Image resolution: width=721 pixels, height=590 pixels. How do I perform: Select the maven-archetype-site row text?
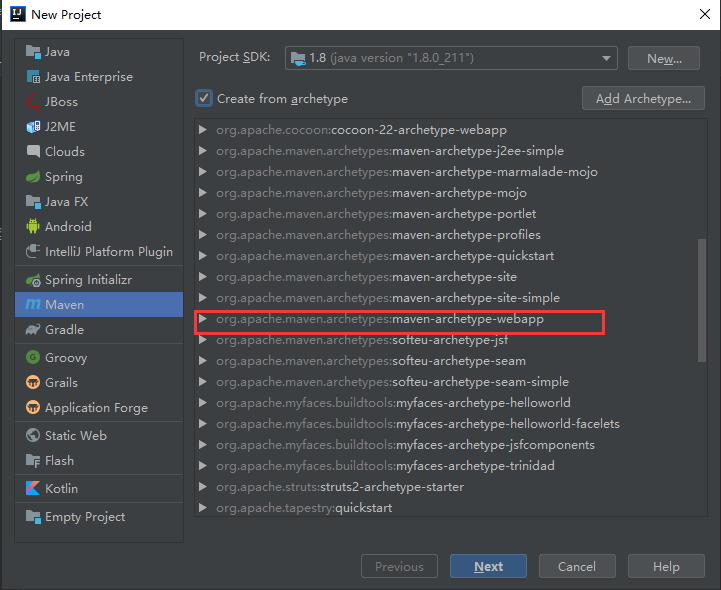click(x=366, y=277)
